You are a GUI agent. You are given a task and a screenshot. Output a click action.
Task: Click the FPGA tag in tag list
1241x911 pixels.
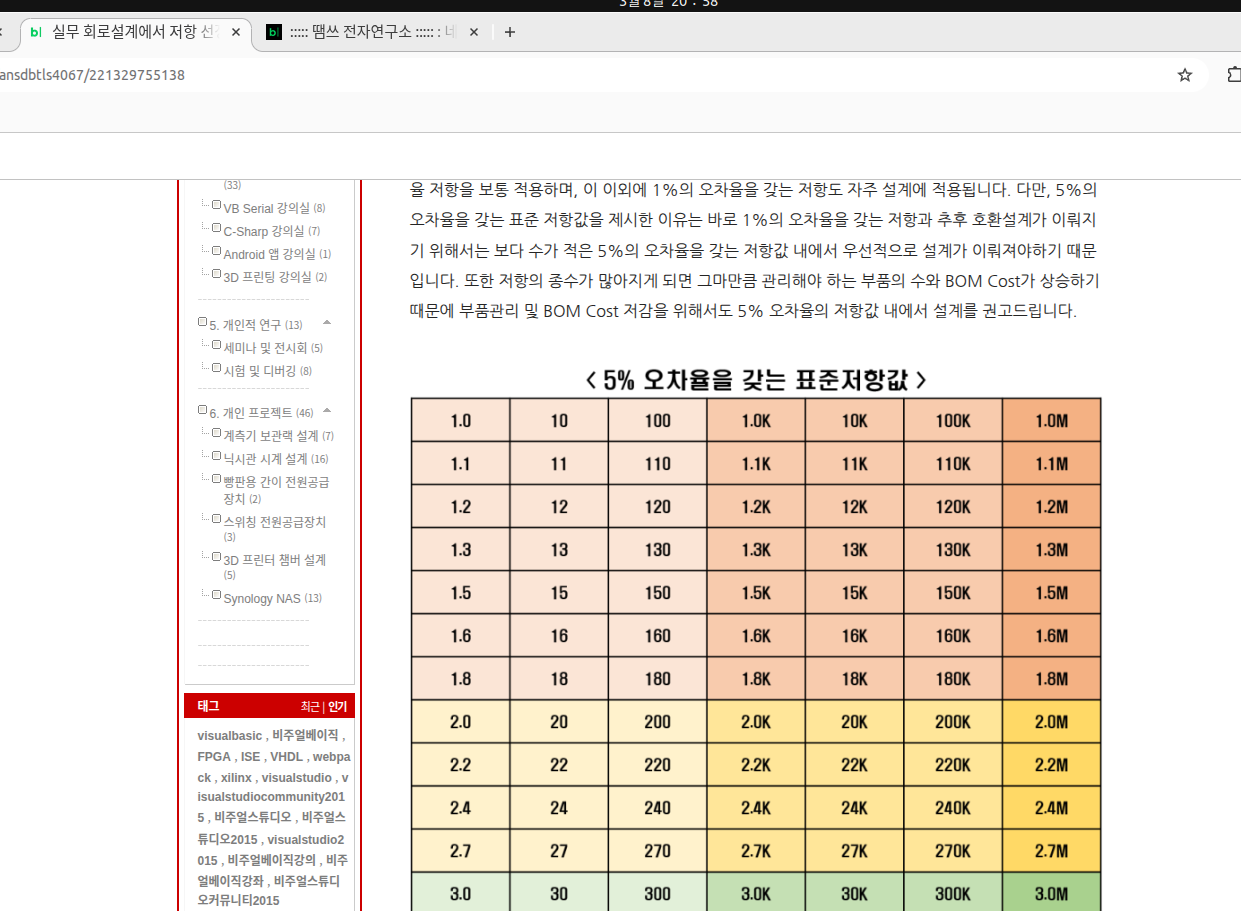213,757
